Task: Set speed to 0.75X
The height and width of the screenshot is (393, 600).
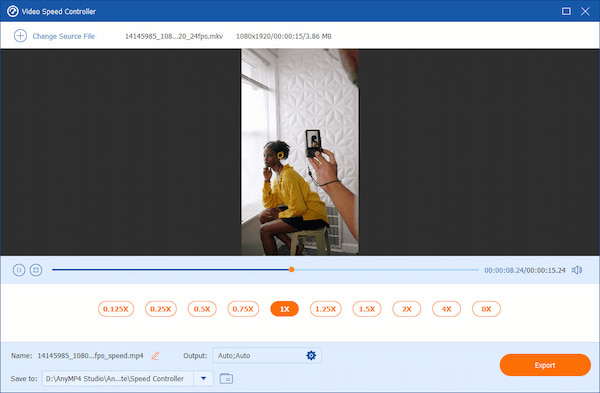Action: (x=243, y=309)
